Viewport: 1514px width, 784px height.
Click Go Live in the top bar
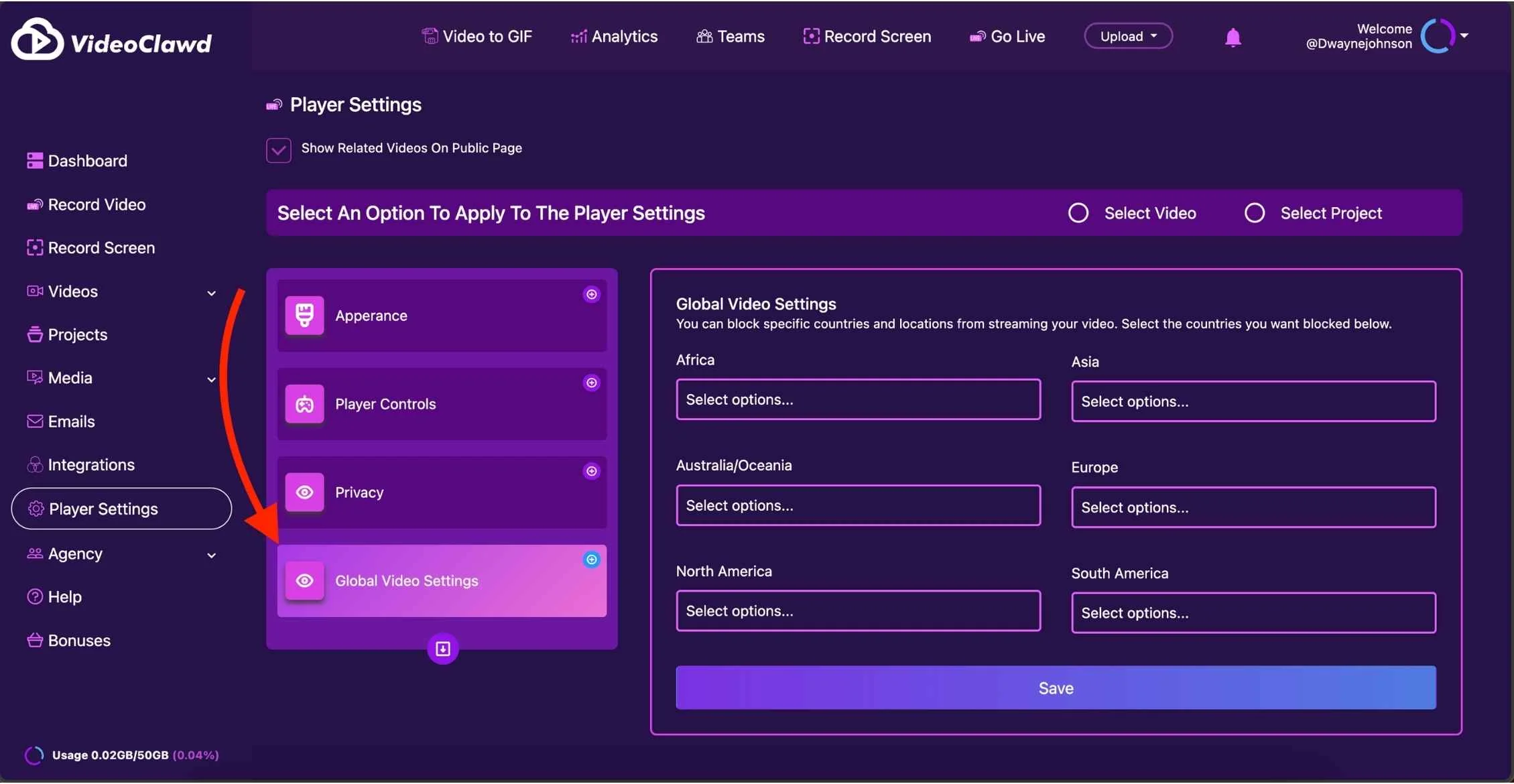point(1007,36)
